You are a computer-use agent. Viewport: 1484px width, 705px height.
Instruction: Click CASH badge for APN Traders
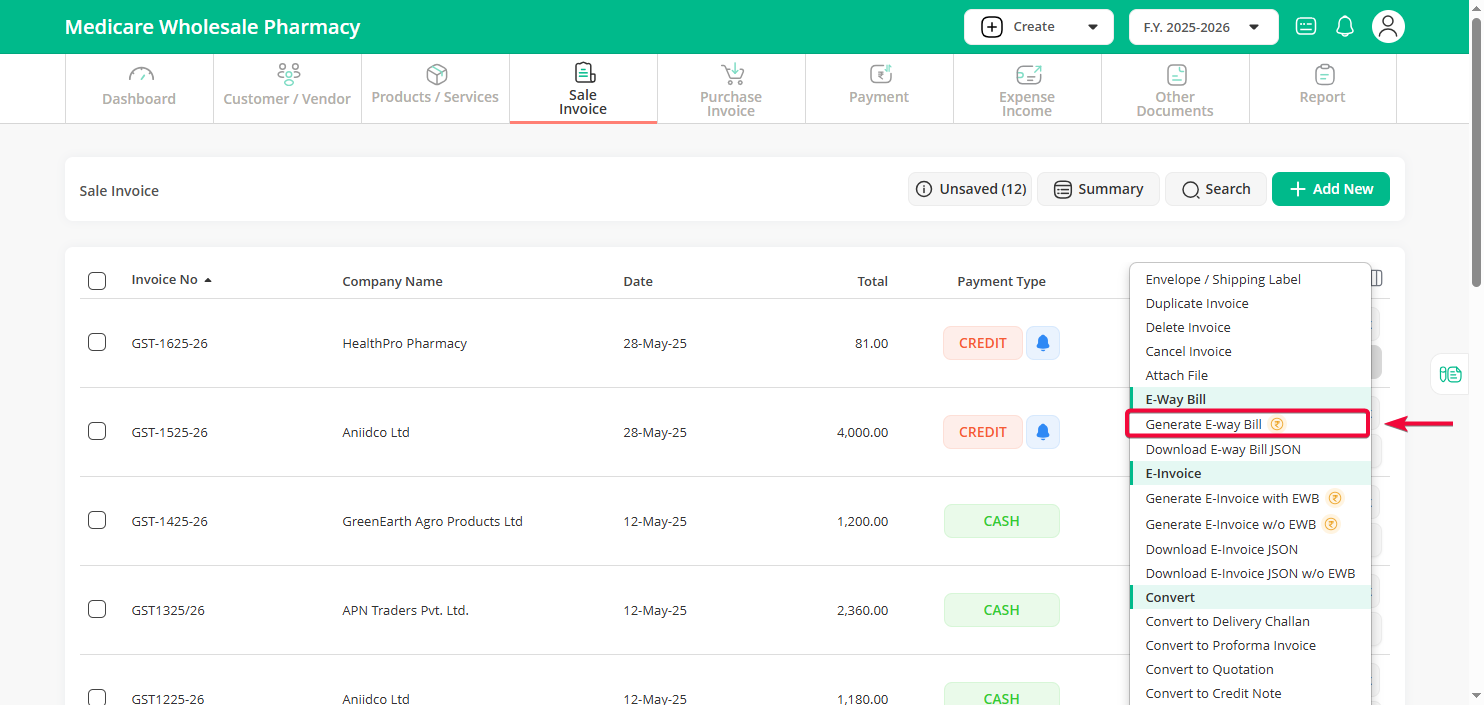point(1001,610)
